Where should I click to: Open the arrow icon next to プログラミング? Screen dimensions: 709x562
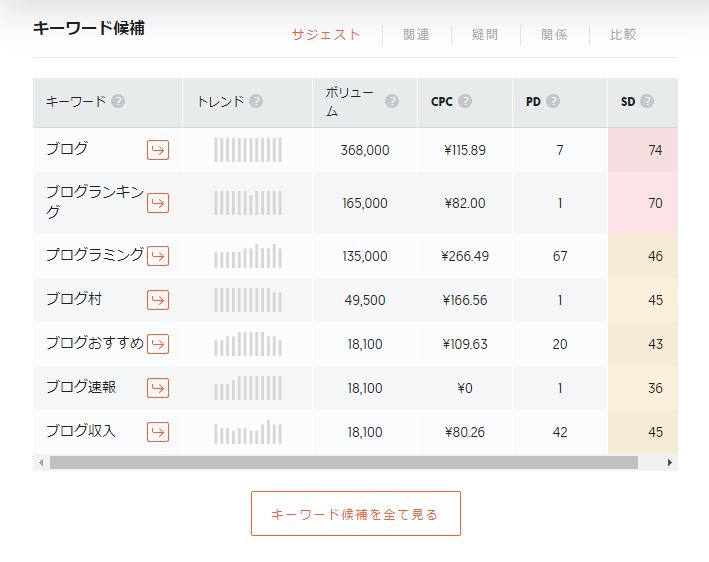tap(158, 256)
